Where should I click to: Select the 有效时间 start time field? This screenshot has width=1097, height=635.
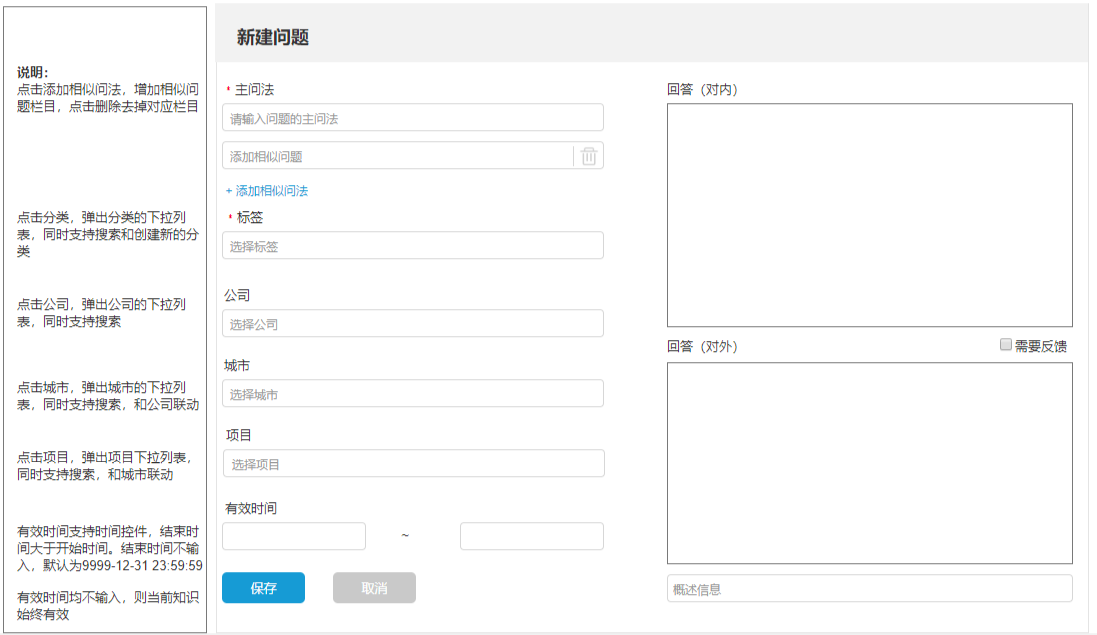[x=293, y=536]
